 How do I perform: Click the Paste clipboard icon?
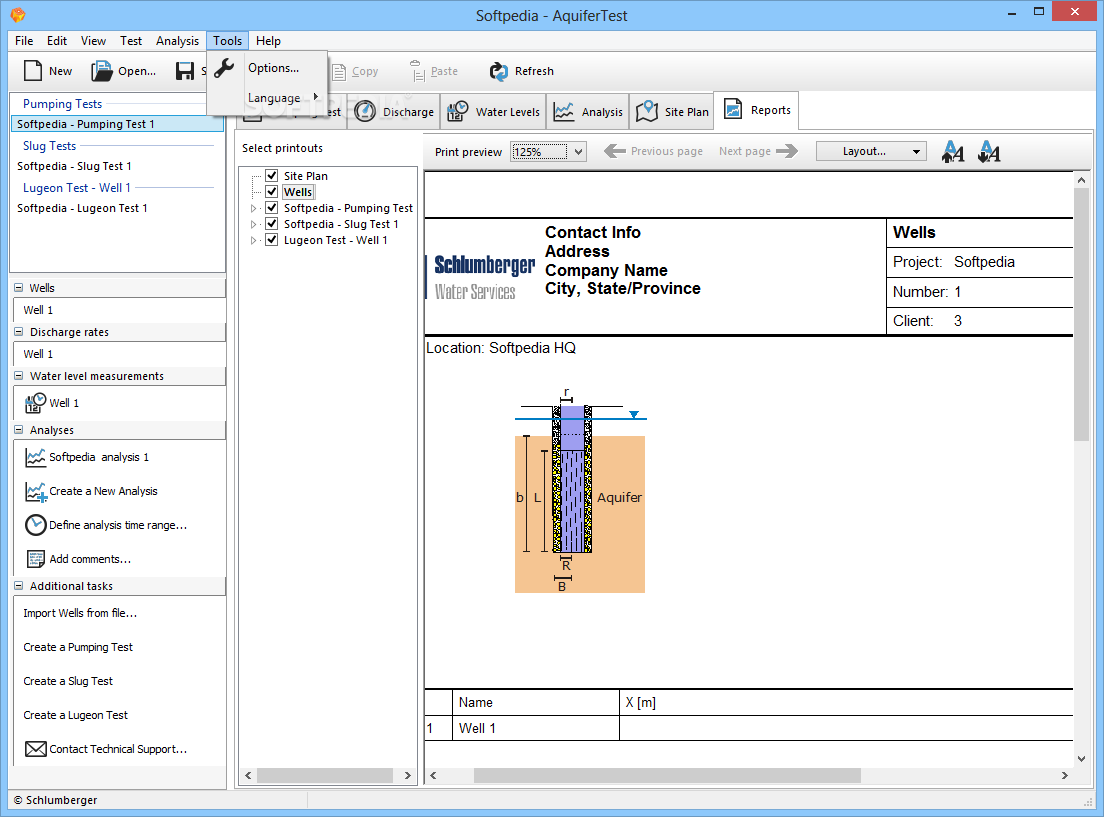[417, 70]
